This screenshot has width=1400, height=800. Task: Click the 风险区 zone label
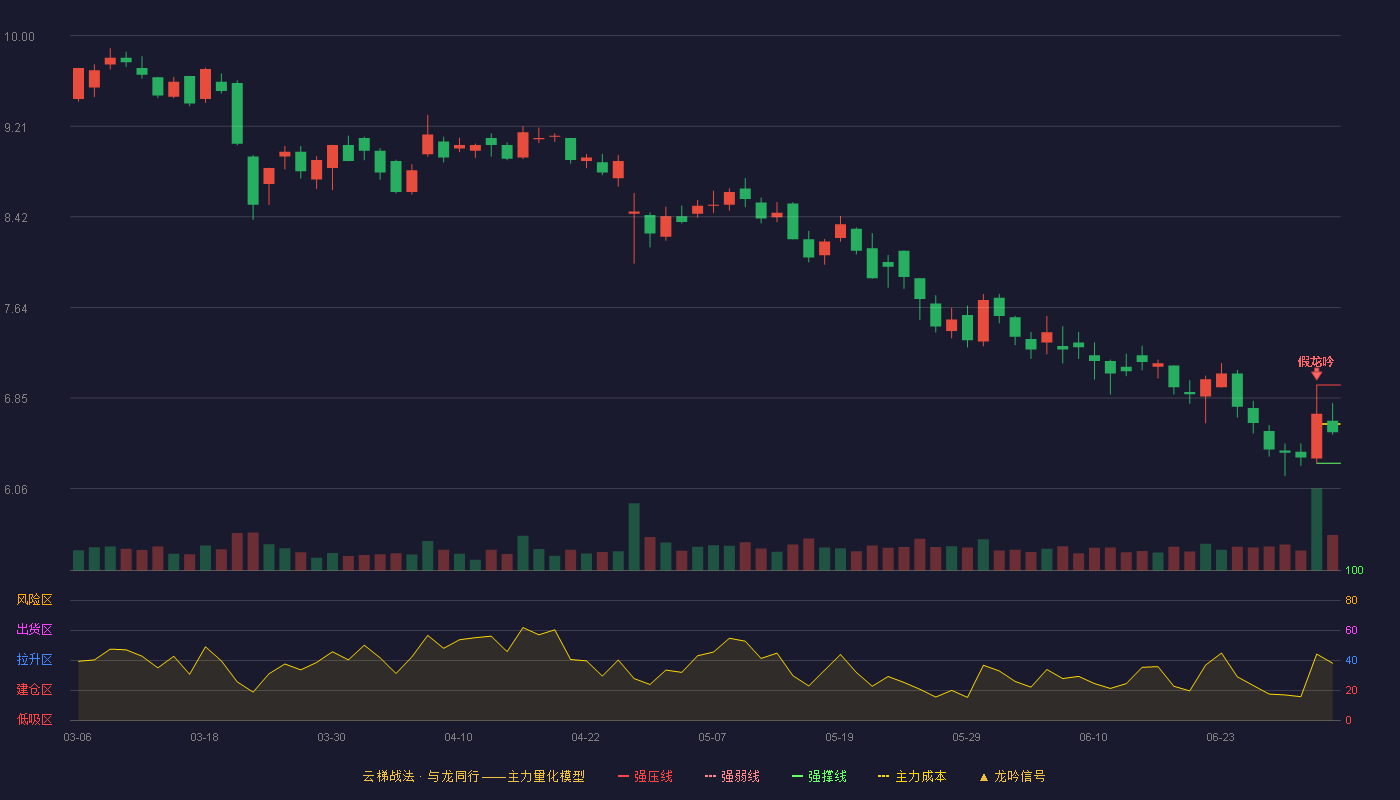(x=34, y=600)
